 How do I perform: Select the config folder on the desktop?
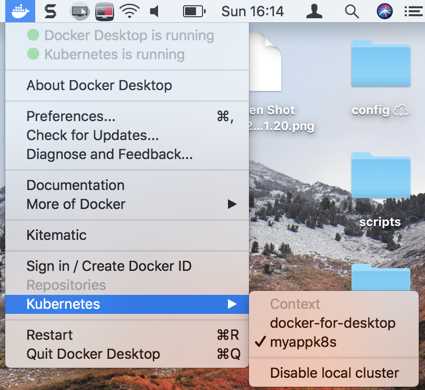click(x=381, y=64)
